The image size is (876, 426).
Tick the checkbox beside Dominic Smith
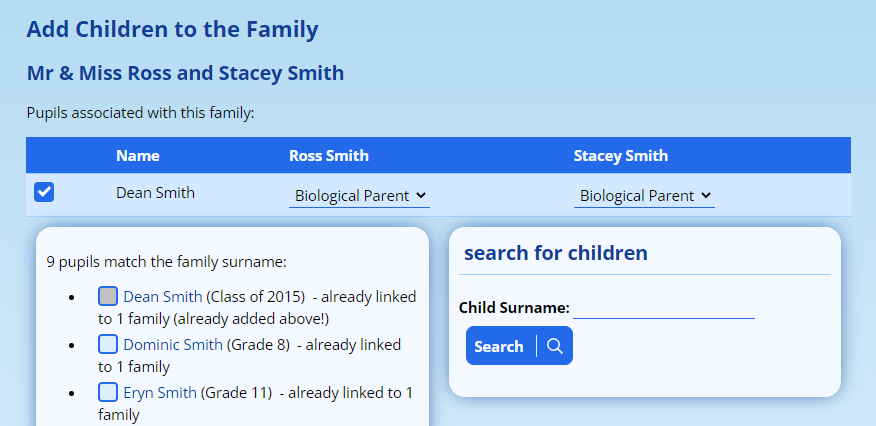coord(108,344)
